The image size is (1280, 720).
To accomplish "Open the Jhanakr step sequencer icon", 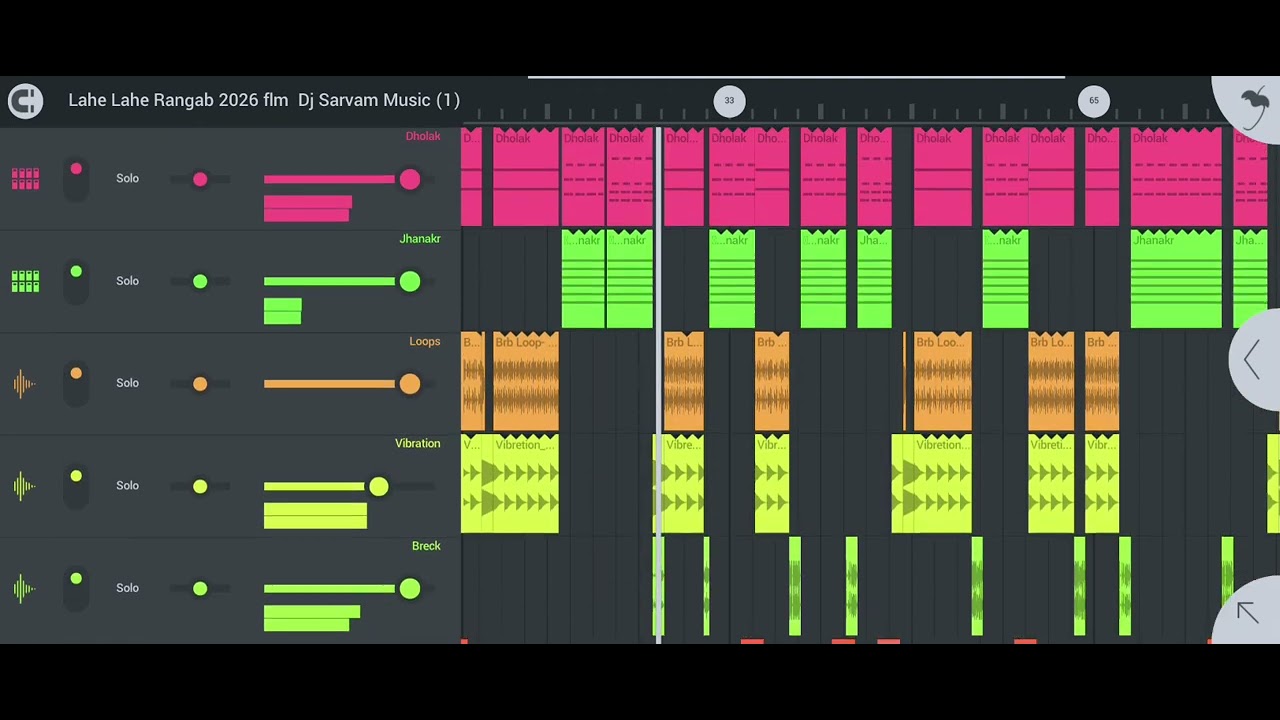I will (x=25, y=281).
